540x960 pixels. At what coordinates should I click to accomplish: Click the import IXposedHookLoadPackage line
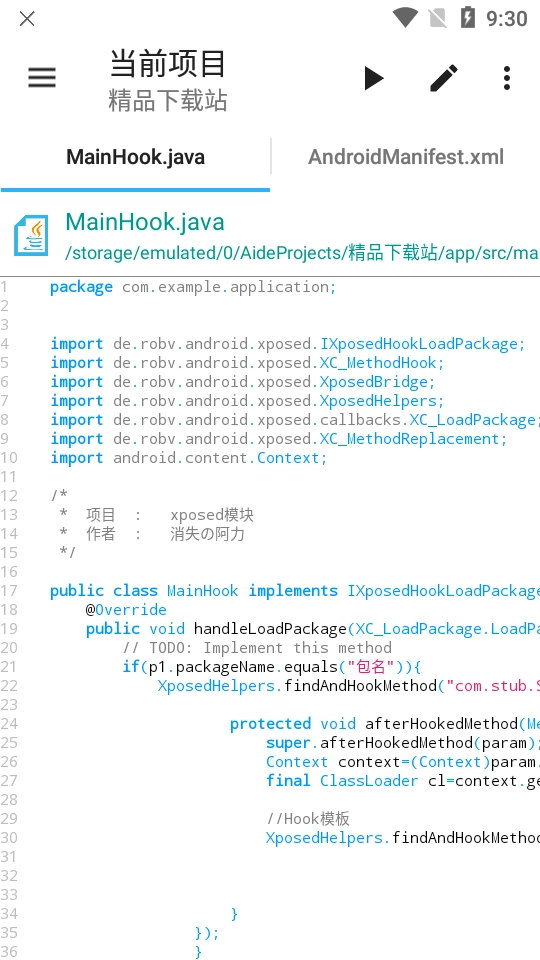coord(288,344)
